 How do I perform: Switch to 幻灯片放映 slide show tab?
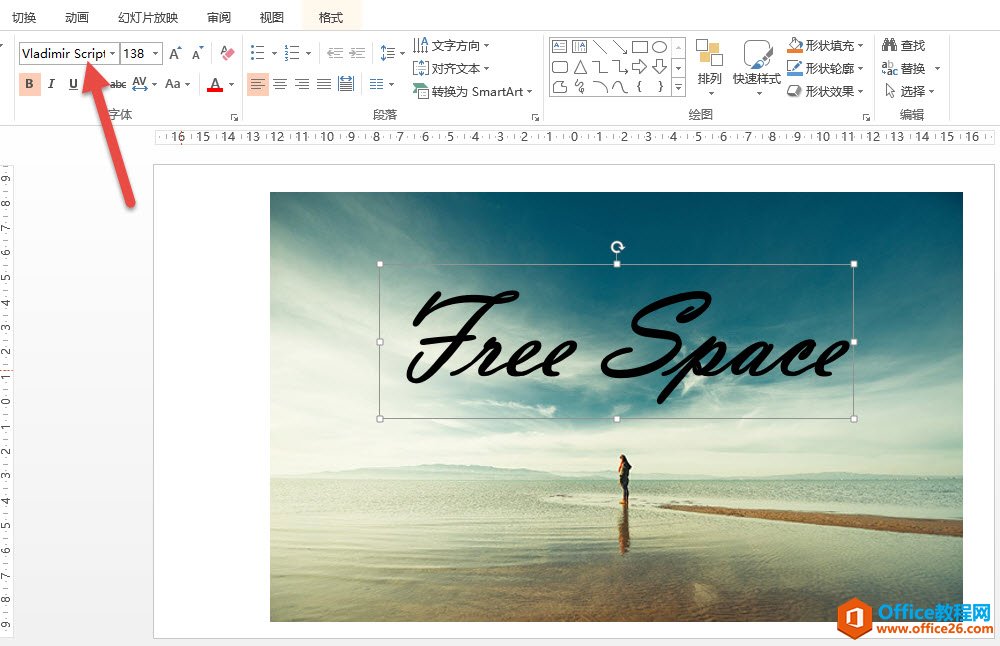point(148,17)
